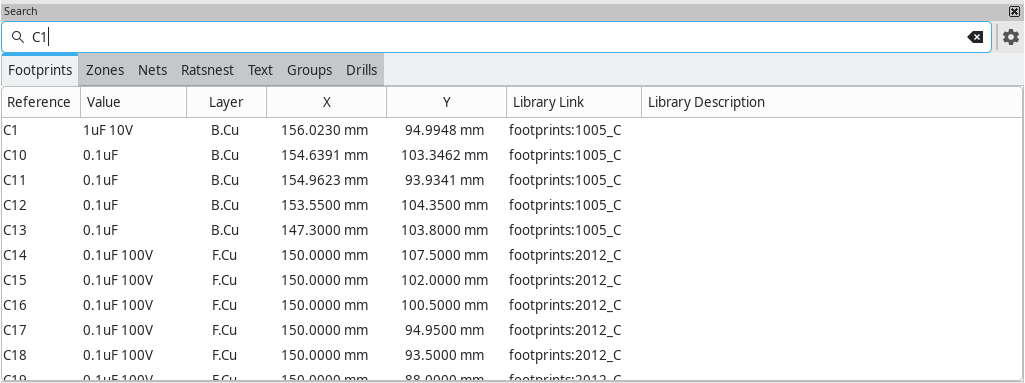Click Y value 104.3500 mm
The width and height of the screenshot is (1025, 383).
tap(445, 205)
